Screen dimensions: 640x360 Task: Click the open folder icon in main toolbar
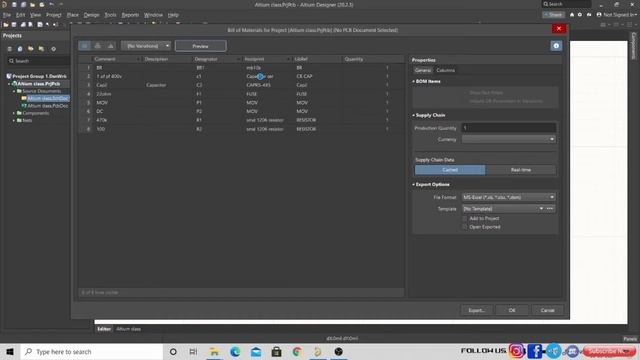pos(6,24)
